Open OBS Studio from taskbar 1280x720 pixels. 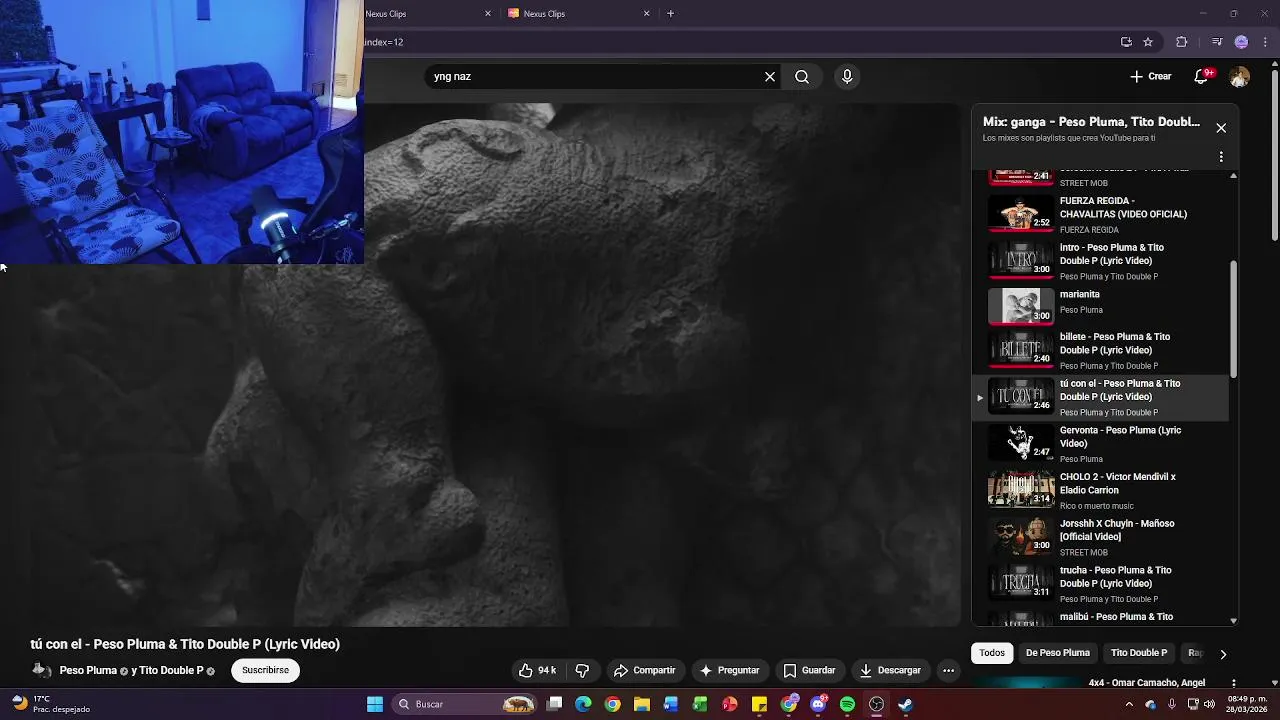pos(876,704)
